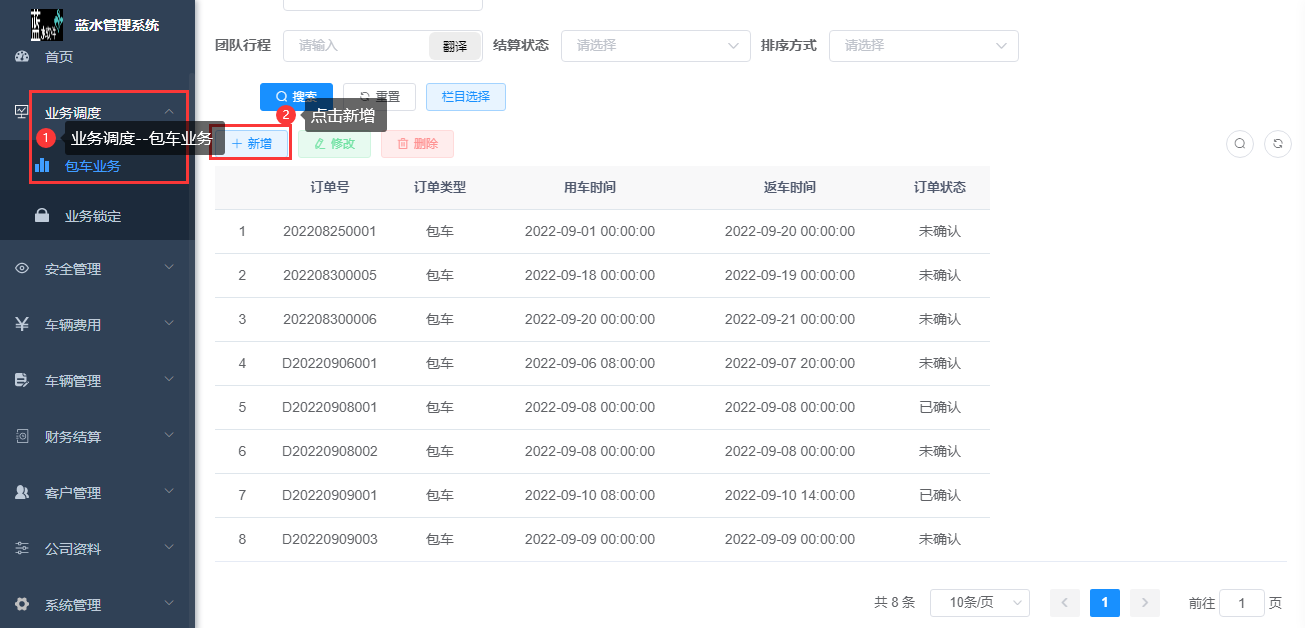Screen dimensions: 1313x628
Task: Click the eye icon beside 安全管理
Action: 22,269
